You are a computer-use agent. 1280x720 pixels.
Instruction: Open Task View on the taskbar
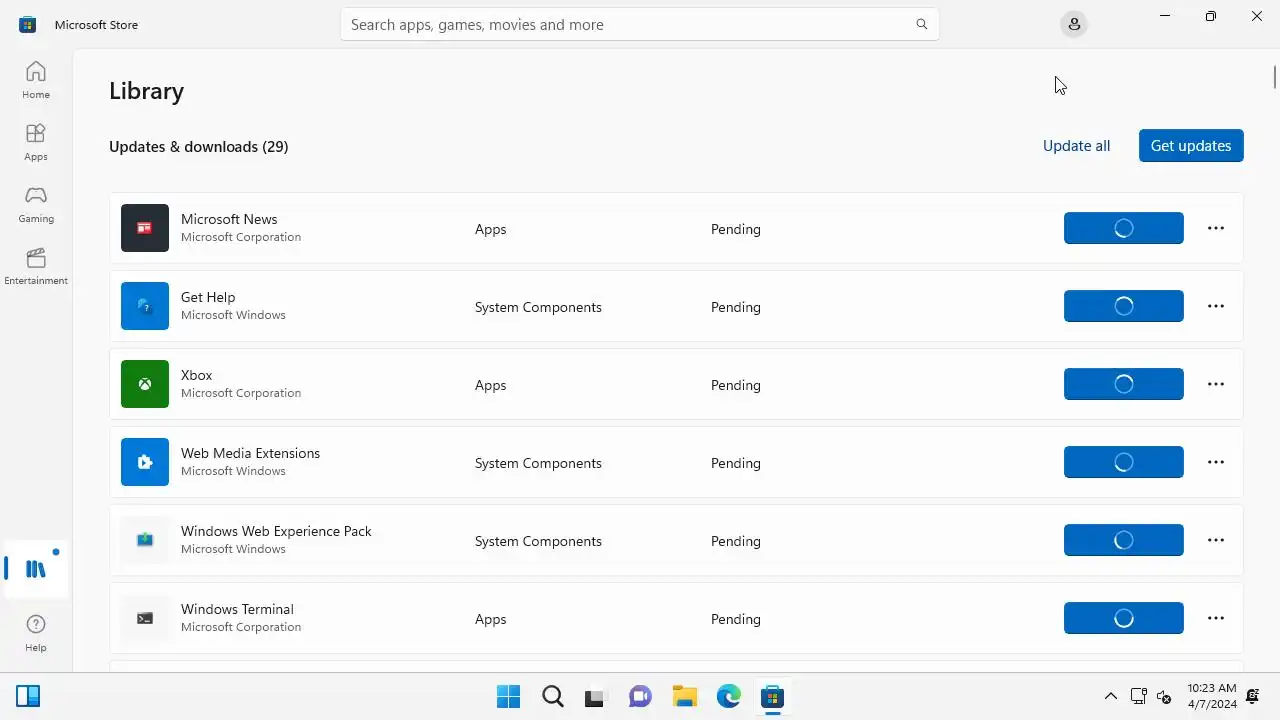pos(596,696)
